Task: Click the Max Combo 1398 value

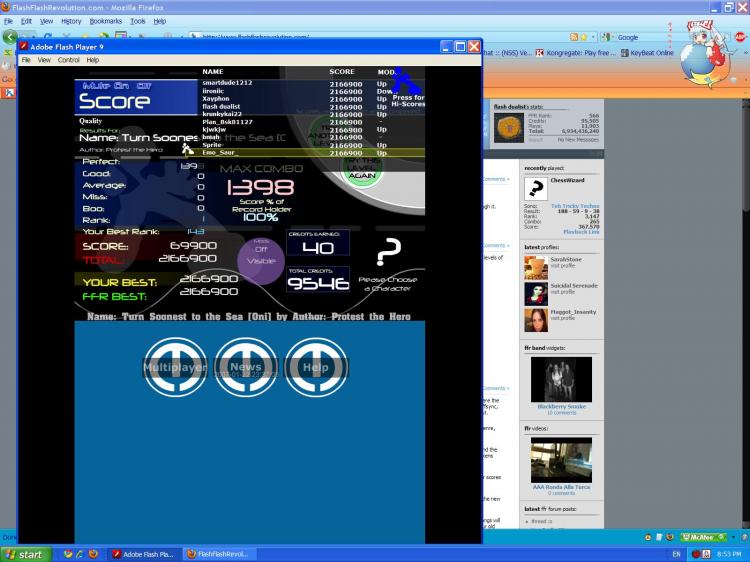Action: [x=261, y=187]
